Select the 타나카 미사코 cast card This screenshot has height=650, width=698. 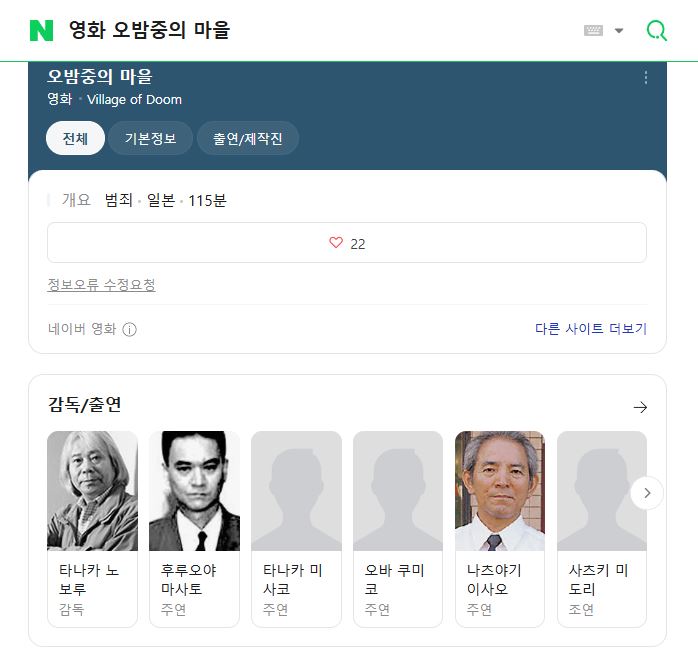[296, 529]
